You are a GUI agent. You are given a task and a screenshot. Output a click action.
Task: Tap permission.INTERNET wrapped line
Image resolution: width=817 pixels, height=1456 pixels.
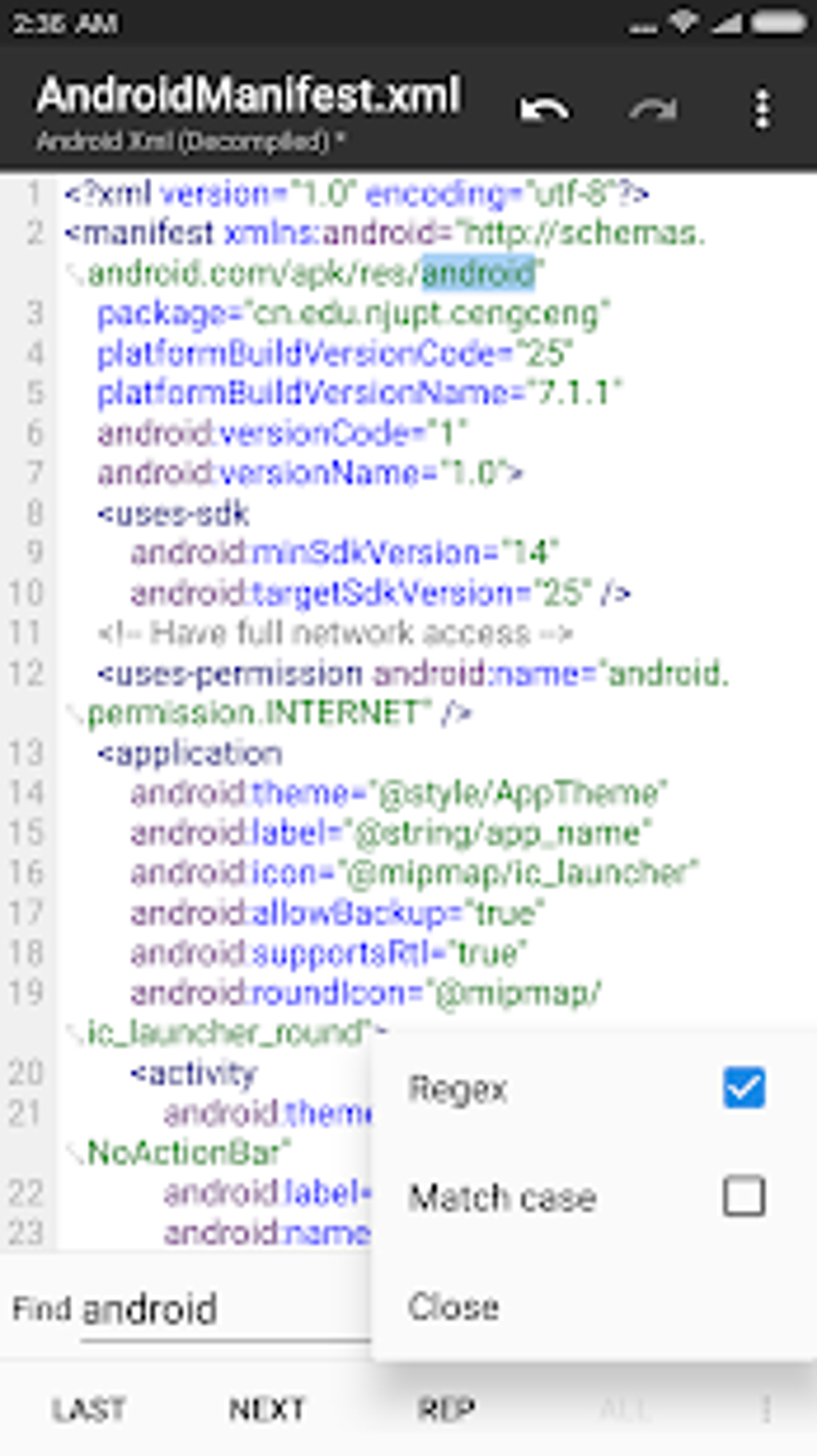279,712
